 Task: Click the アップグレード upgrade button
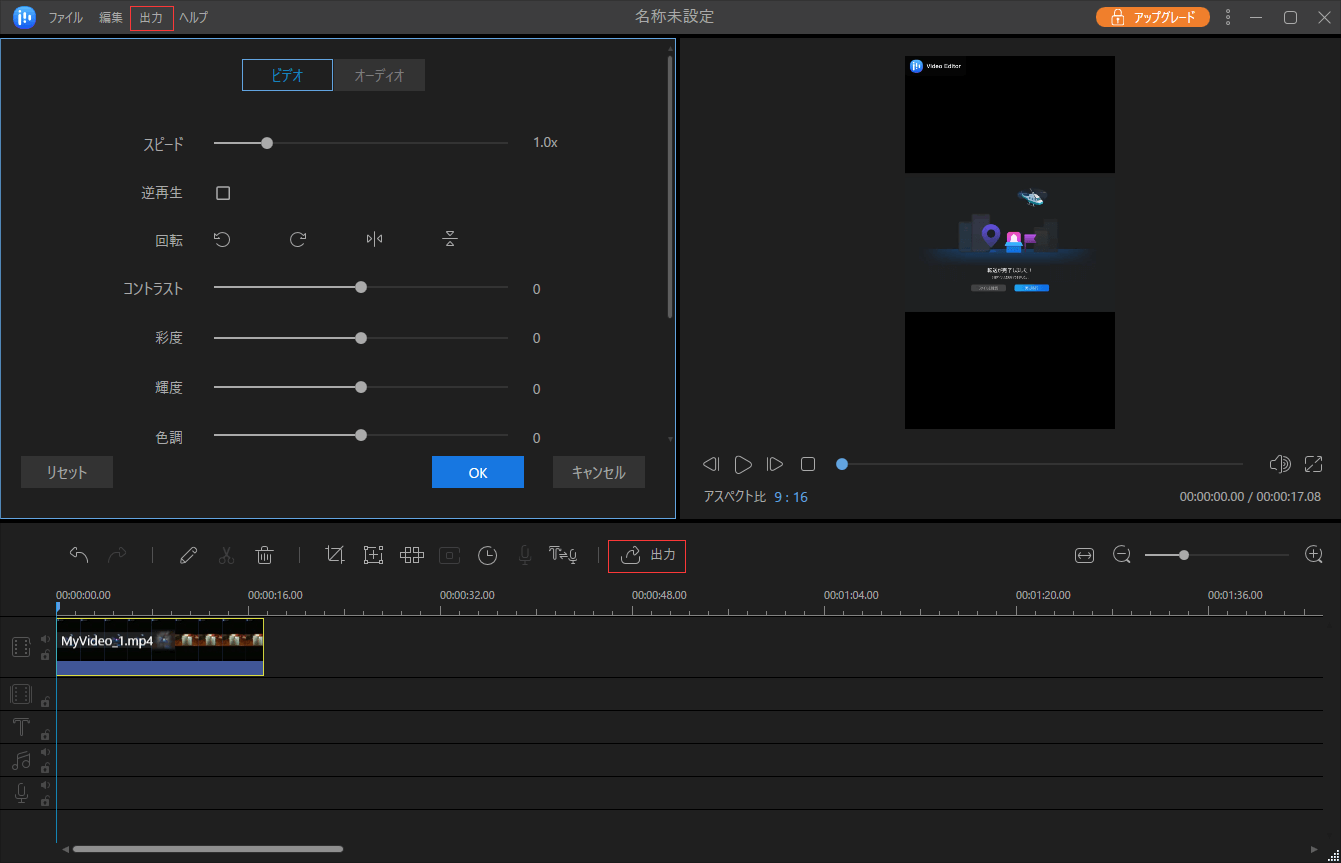[x=1153, y=17]
